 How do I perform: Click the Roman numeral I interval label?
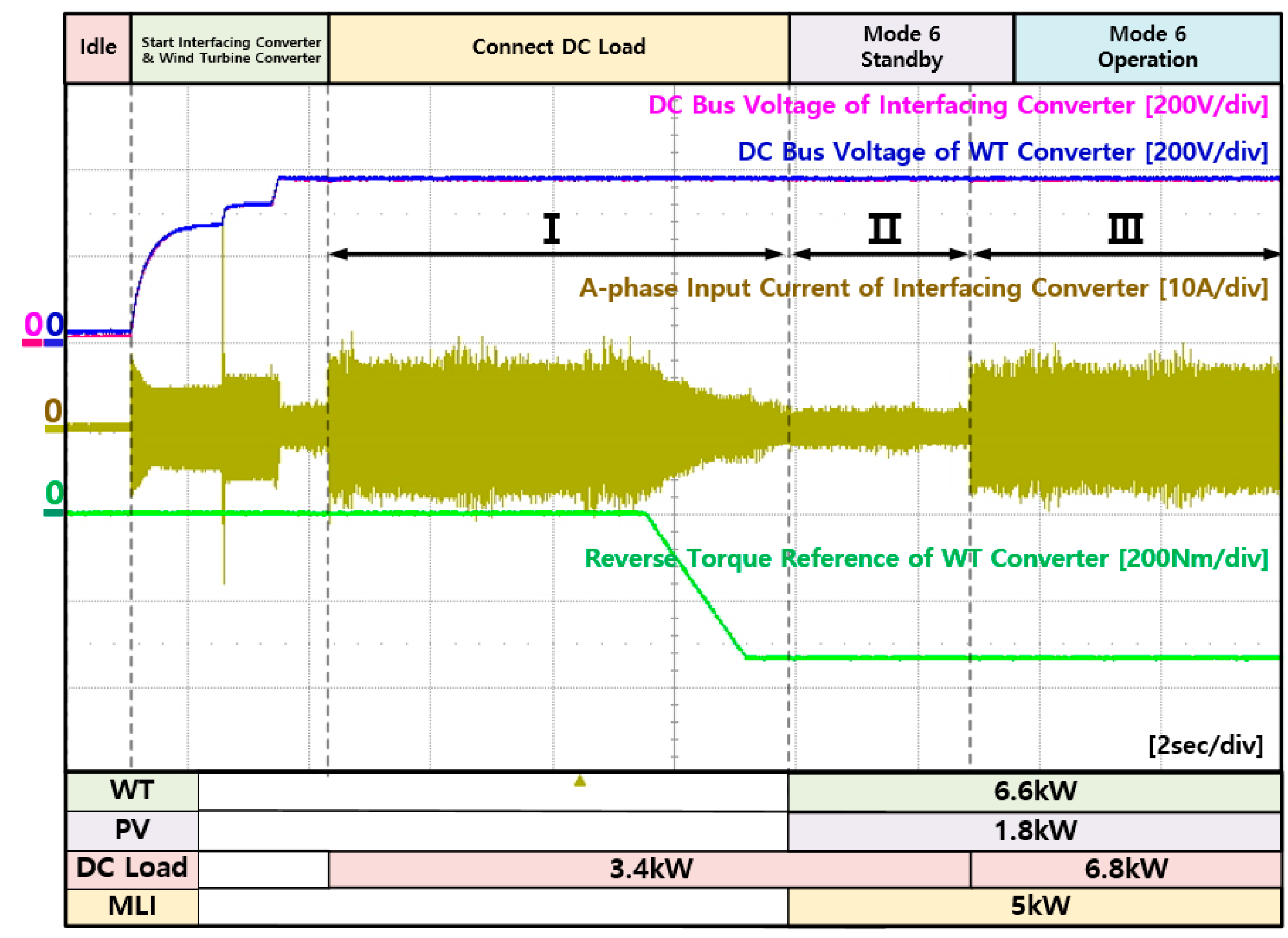(x=551, y=228)
